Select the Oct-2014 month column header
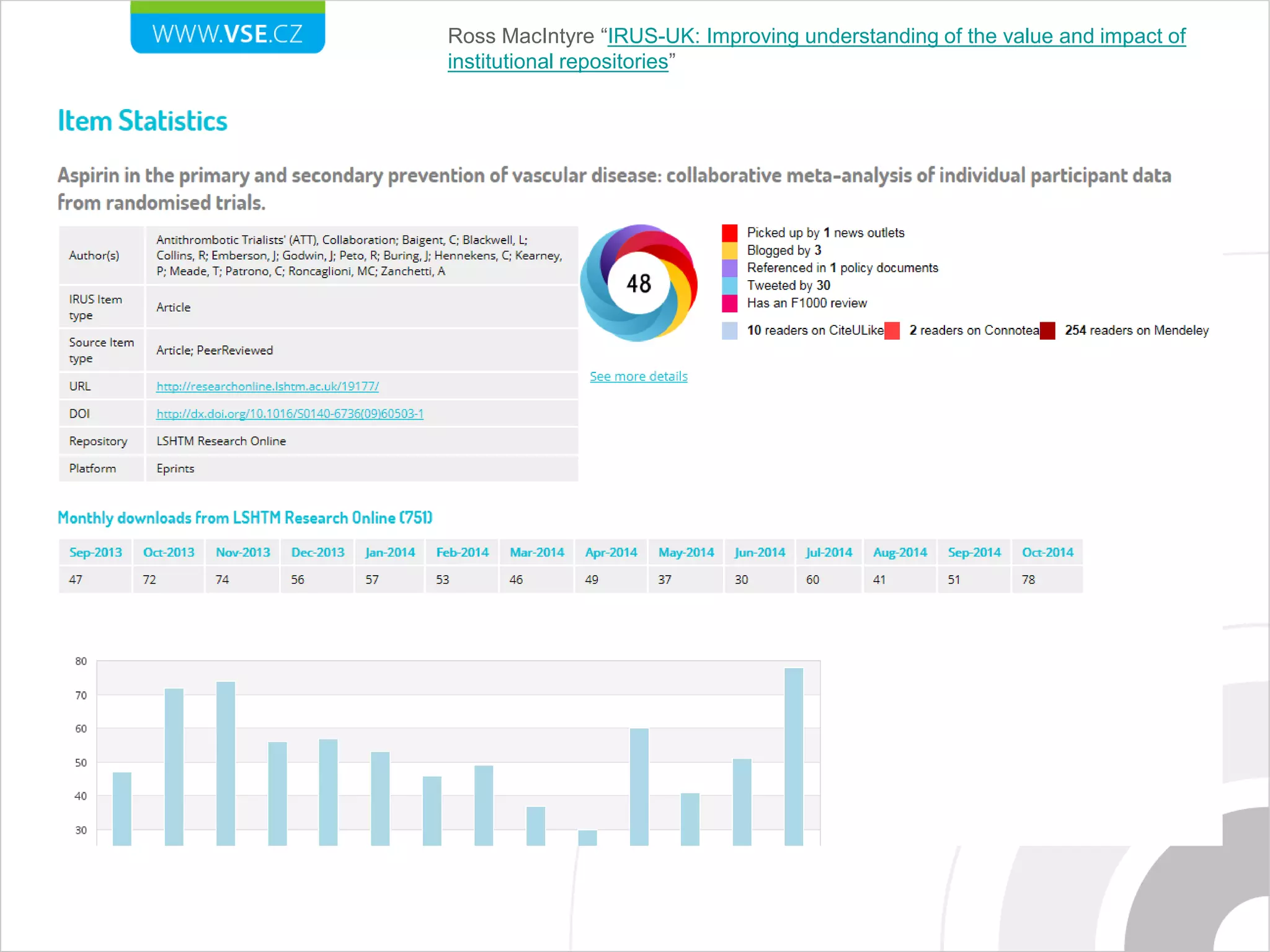This screenshot has height=952, width=1270. [x=1047, y=552]
